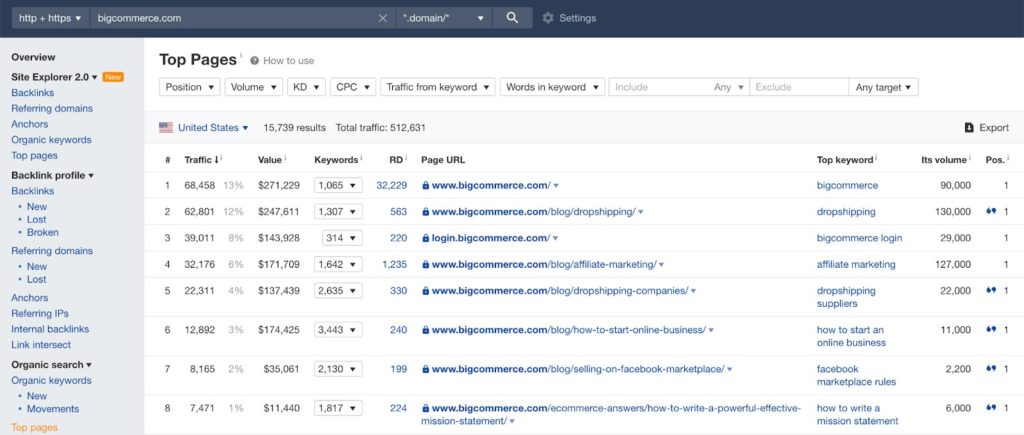This screenshot has width=1024, height=435.
Task: Open the Any dropdown in Include field
Action: point(729,87)
